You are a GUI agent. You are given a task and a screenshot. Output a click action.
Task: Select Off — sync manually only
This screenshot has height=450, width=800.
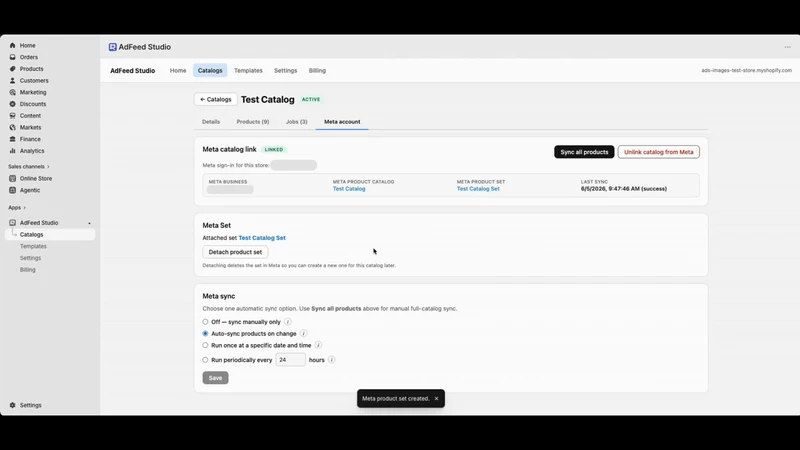click(x=205, y=322)
